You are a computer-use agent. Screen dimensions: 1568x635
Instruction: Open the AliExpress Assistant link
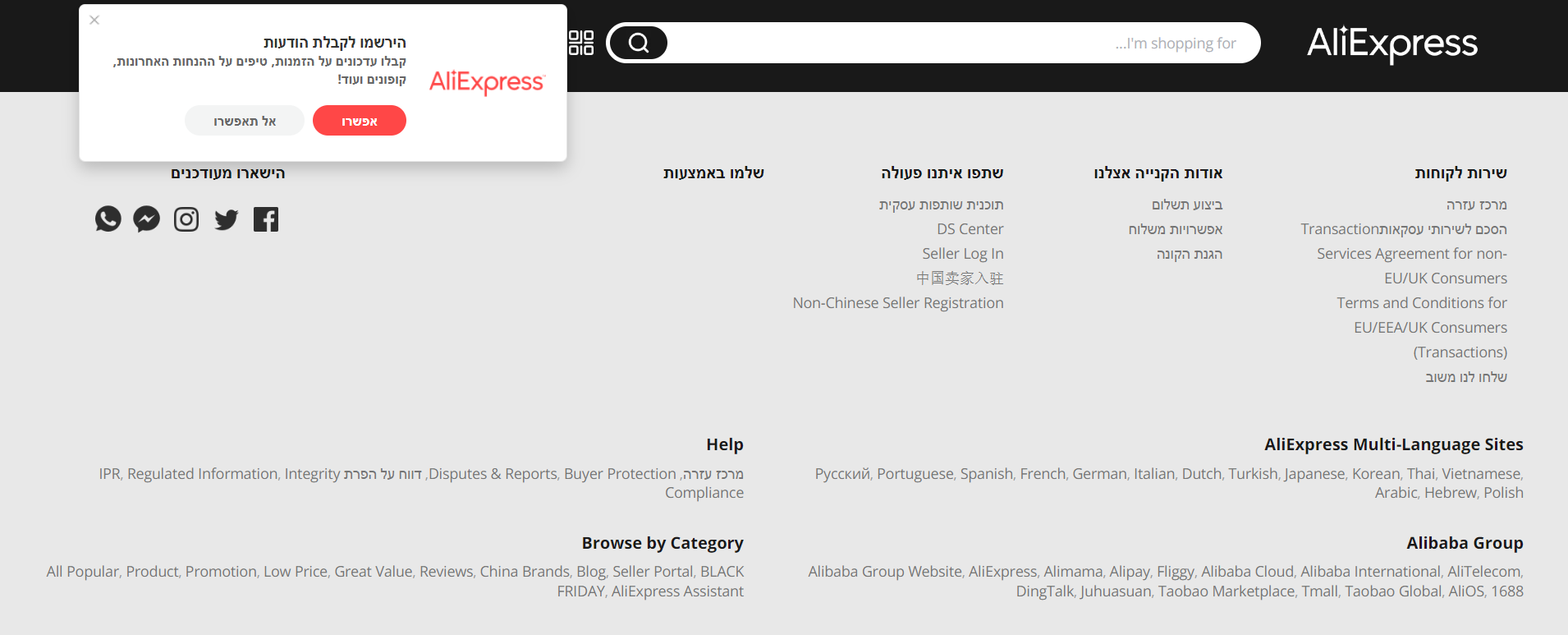(677, 591)
